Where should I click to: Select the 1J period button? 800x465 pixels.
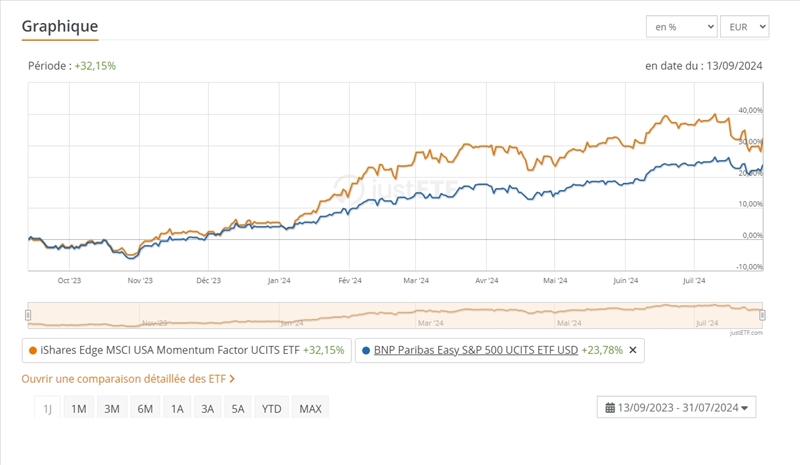(47, 409)
